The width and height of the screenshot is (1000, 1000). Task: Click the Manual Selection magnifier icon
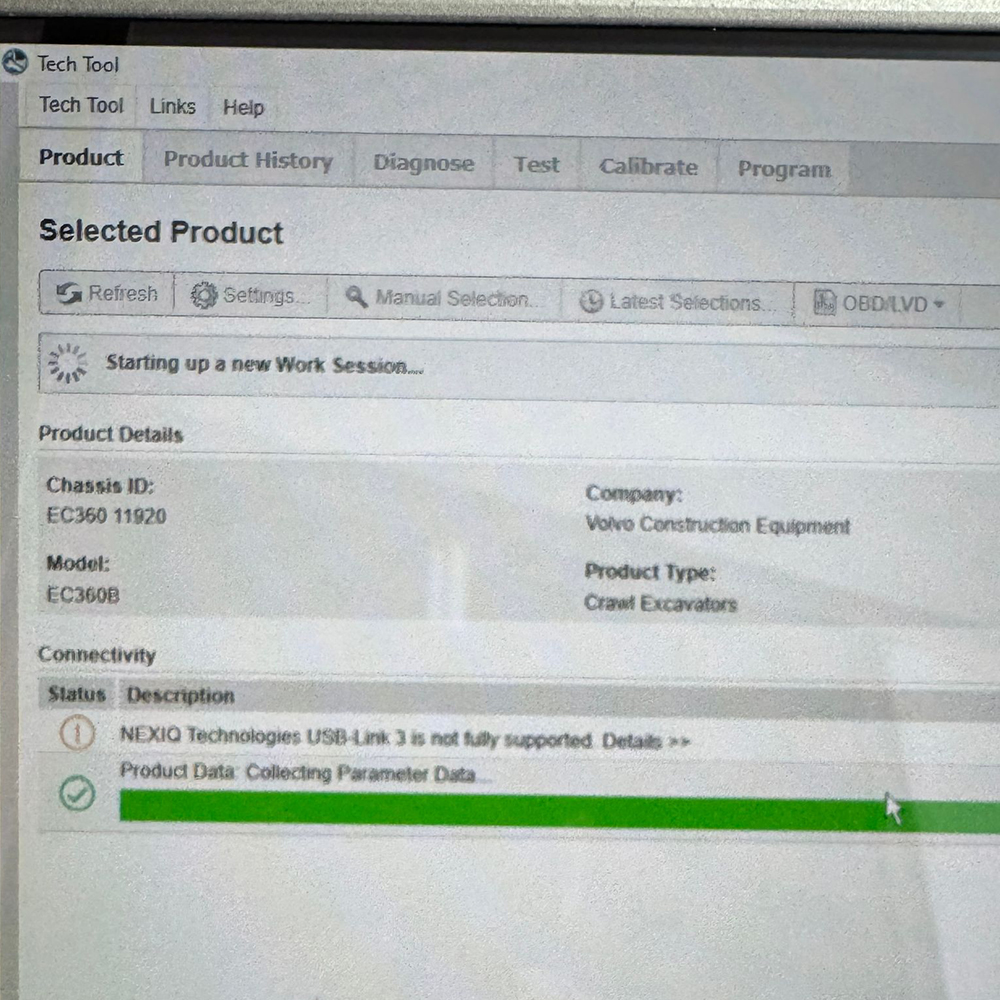point(356,297)
